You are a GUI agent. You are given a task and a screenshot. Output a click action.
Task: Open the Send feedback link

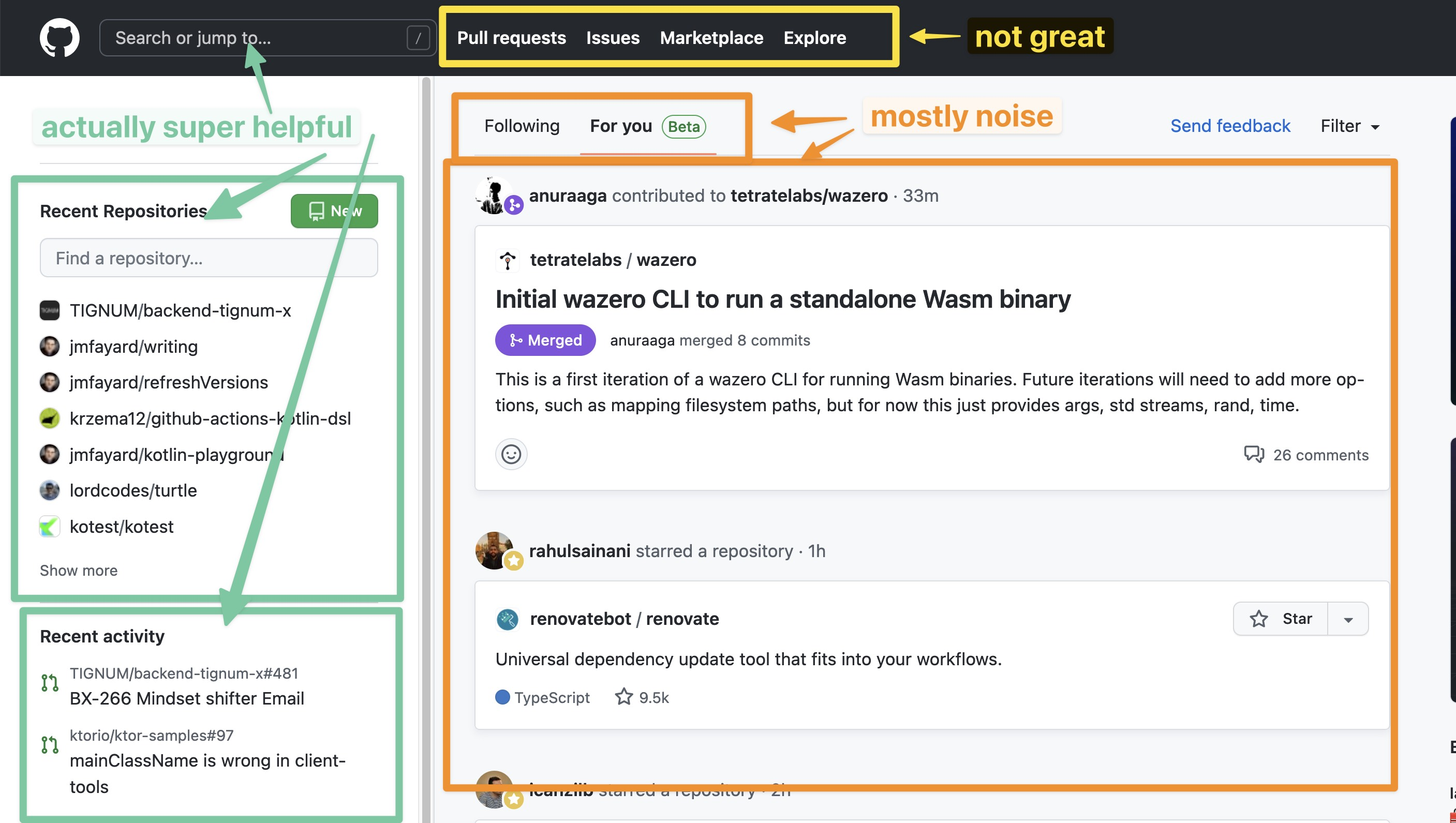coord(1230,126)
